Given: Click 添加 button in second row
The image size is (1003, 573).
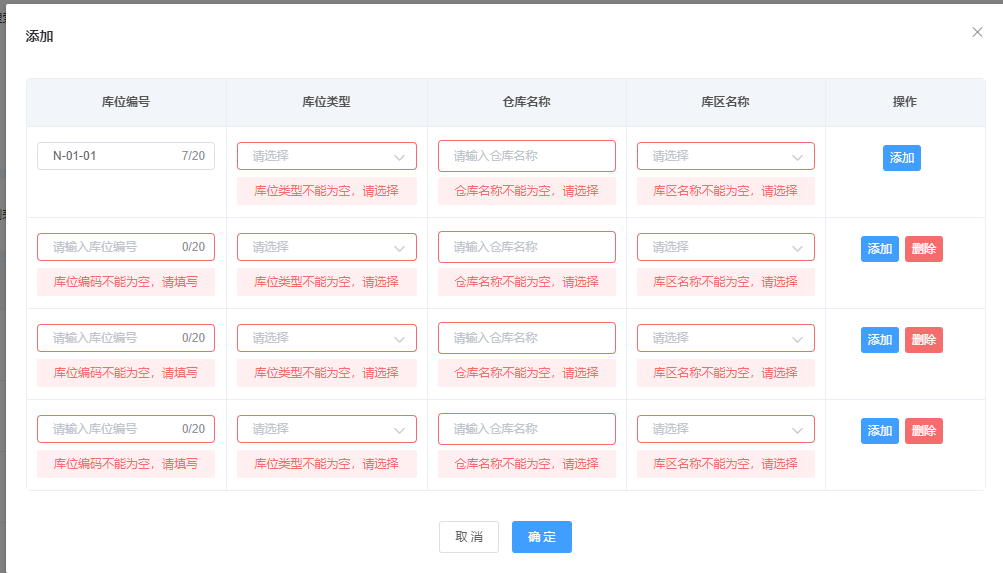Looking at the screenshot, I should pos(880,249).
